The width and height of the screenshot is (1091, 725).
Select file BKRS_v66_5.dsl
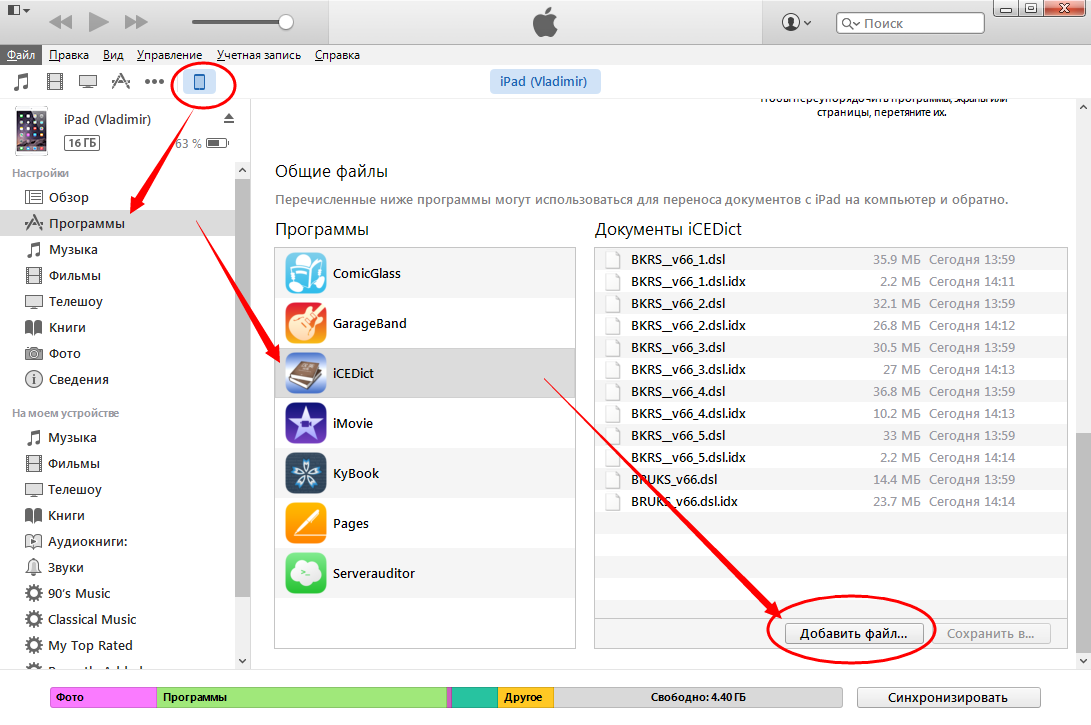[831, 436]
